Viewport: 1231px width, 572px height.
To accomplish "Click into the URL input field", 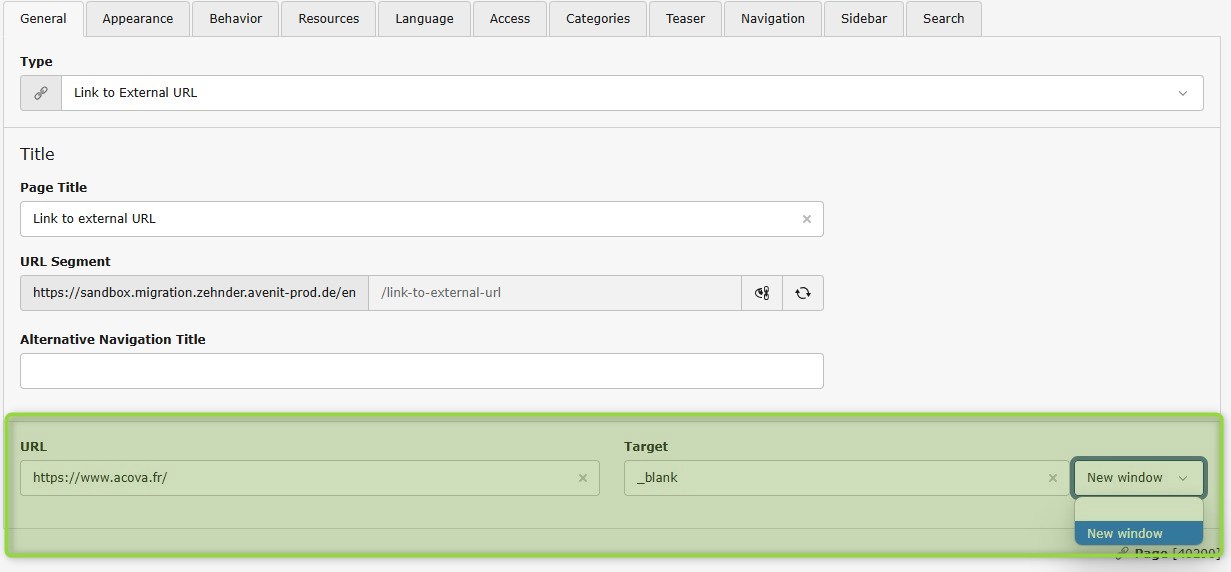I will point(300,478).
